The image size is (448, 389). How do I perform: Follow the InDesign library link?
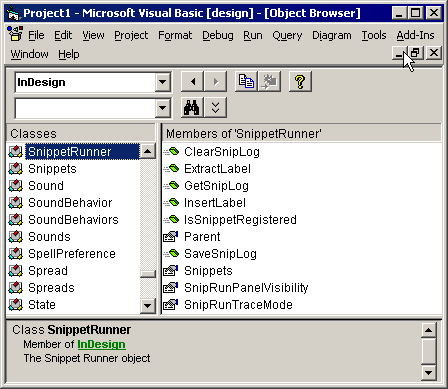pyautogui.click(x=101, y=344)
